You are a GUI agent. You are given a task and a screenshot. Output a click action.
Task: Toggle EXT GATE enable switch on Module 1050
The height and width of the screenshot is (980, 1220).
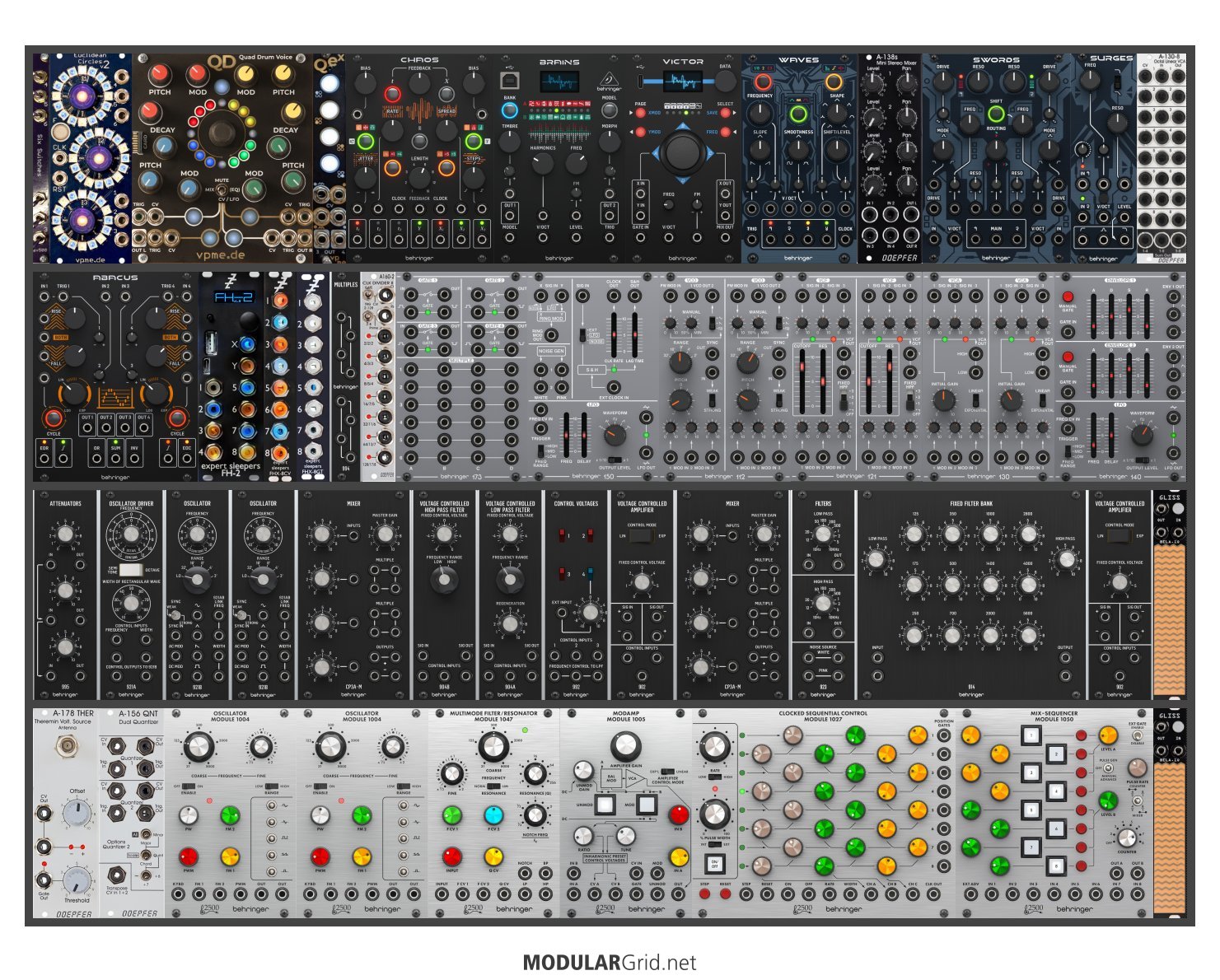click(1138, 735)
